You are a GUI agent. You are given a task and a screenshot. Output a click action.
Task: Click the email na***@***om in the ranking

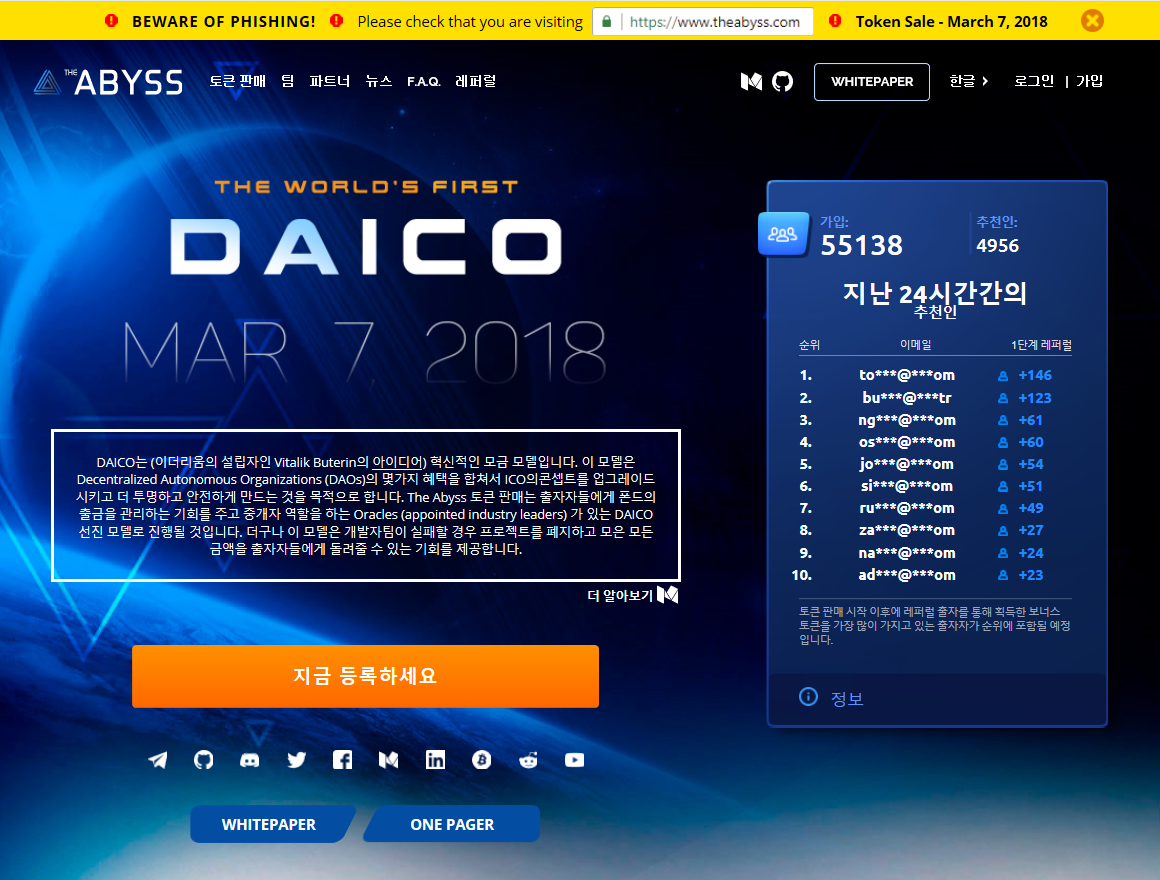[907, 552]
